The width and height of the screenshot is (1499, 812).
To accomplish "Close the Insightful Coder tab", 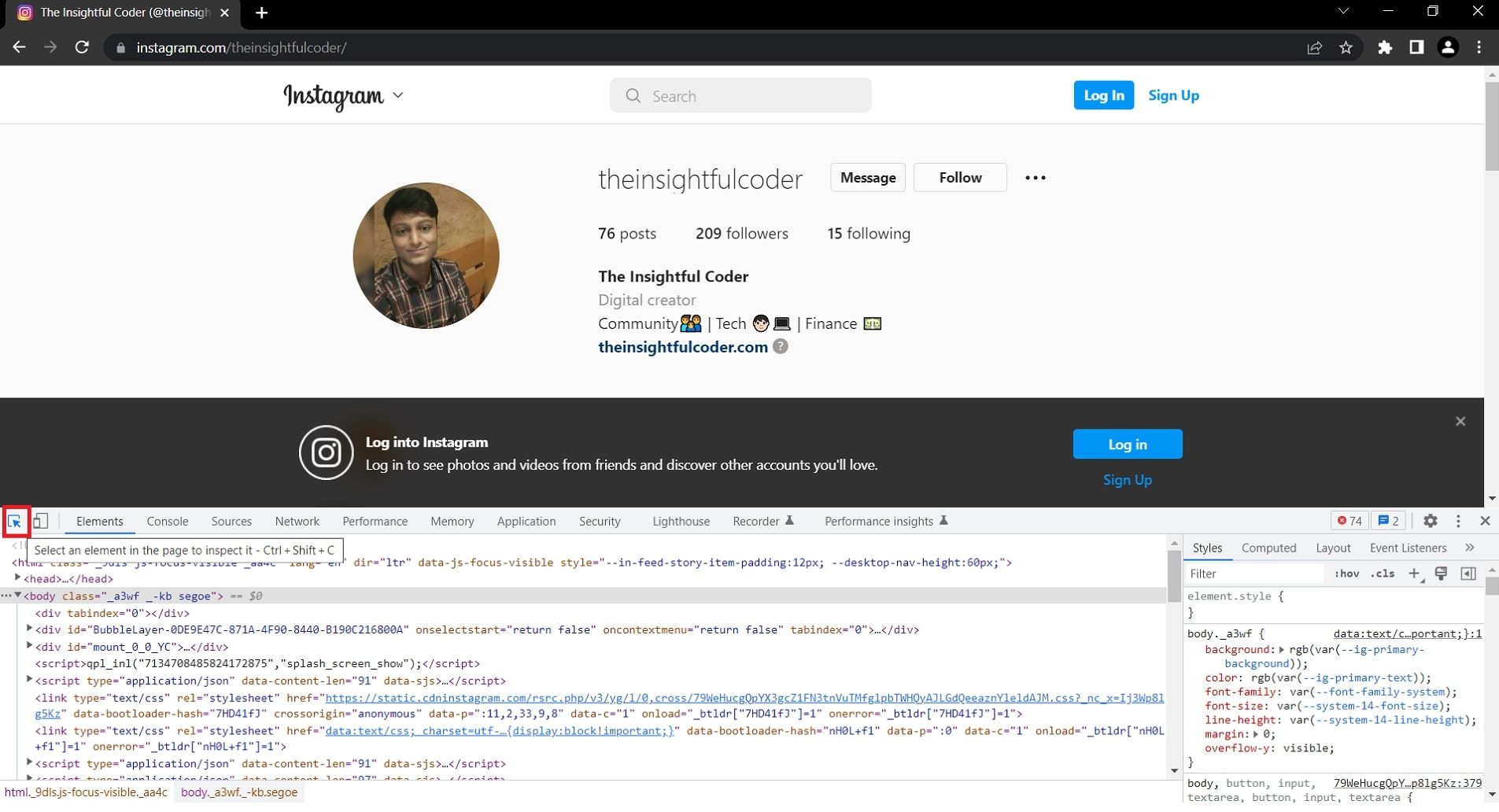I will click(x=224, y=13).
